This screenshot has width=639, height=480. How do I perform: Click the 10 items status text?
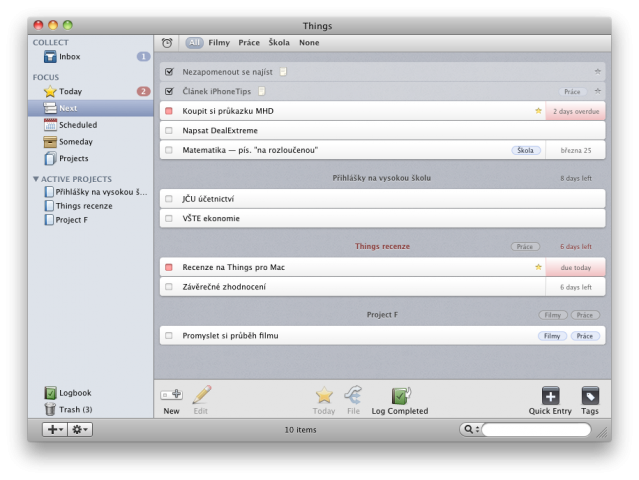(x=300, y=429)
